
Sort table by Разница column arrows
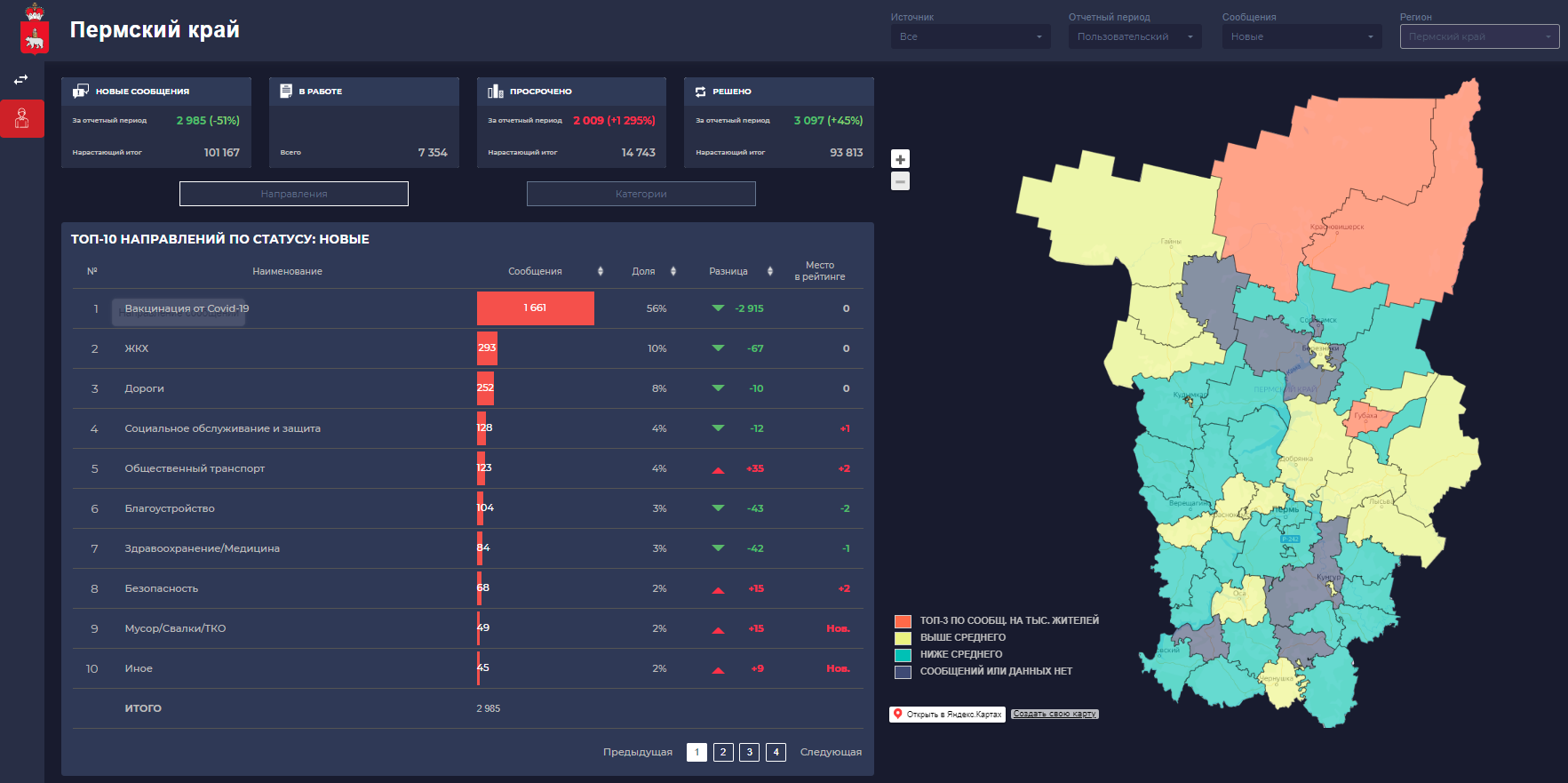pos(770,271)
